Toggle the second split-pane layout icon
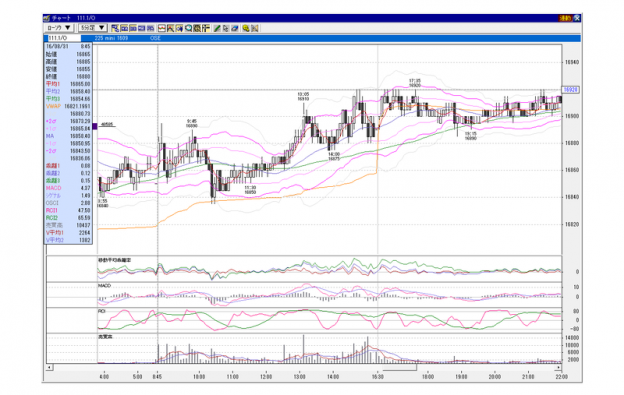This screenshot has width=624, height=395. point(124,28)
